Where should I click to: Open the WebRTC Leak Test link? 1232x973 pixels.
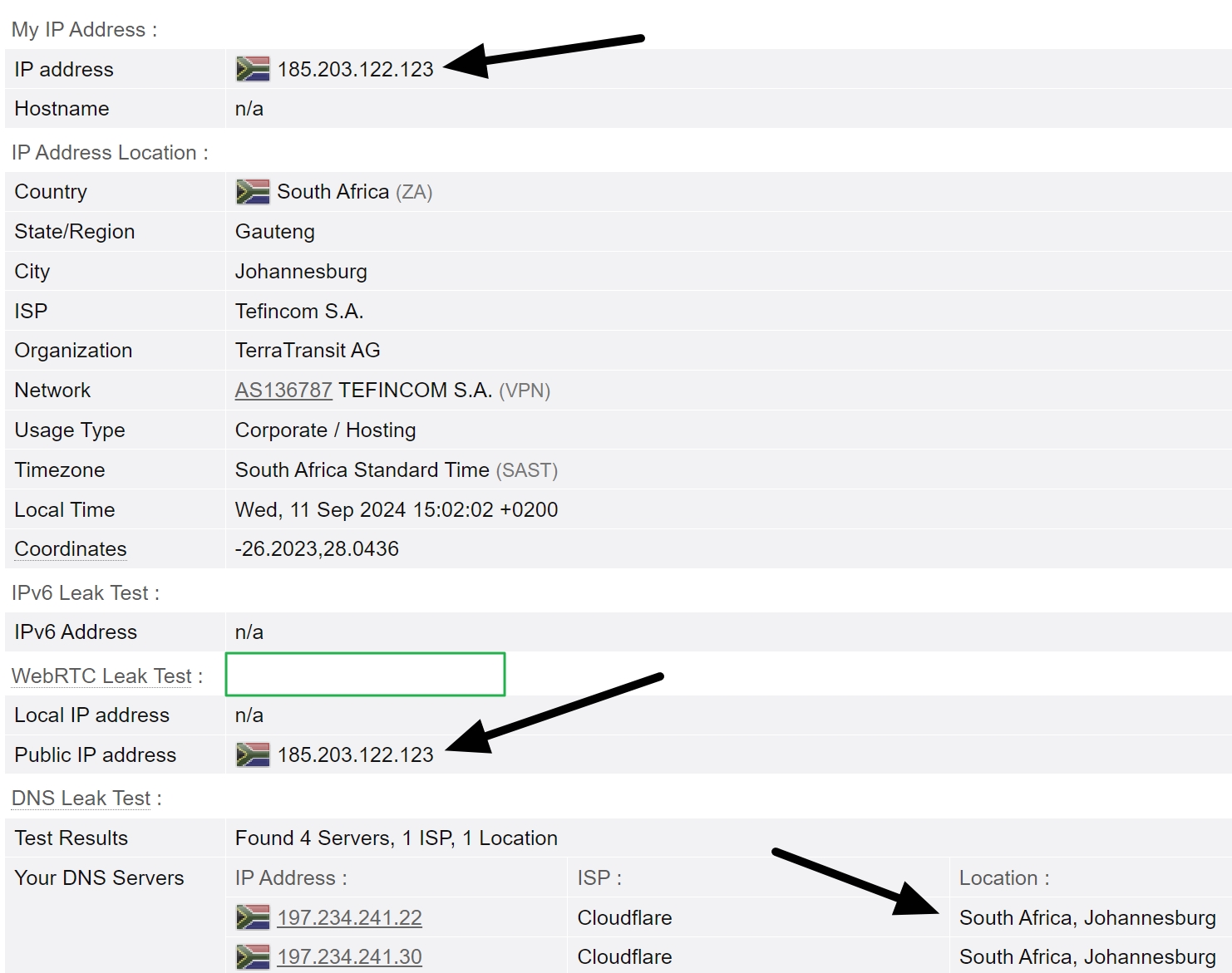click(x=100, y=676)
